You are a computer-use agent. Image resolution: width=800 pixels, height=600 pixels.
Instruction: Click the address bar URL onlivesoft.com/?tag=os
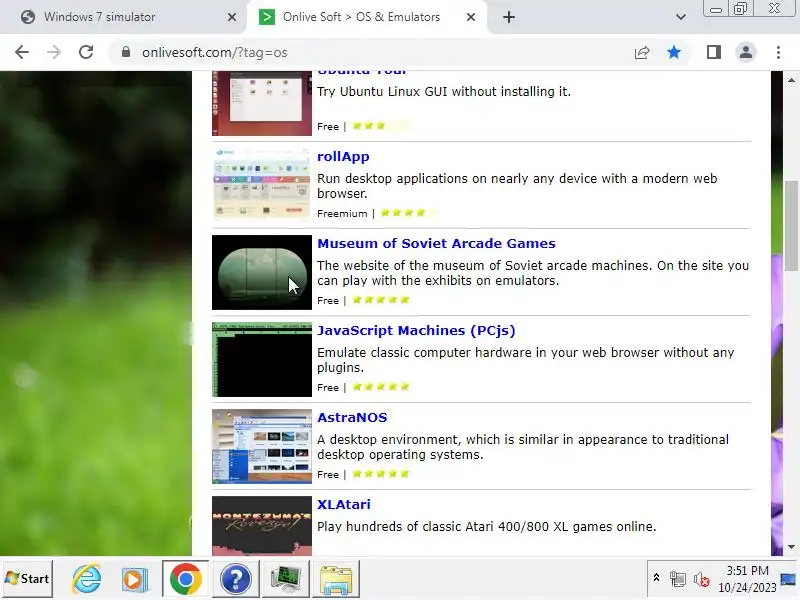coord(215,53)
